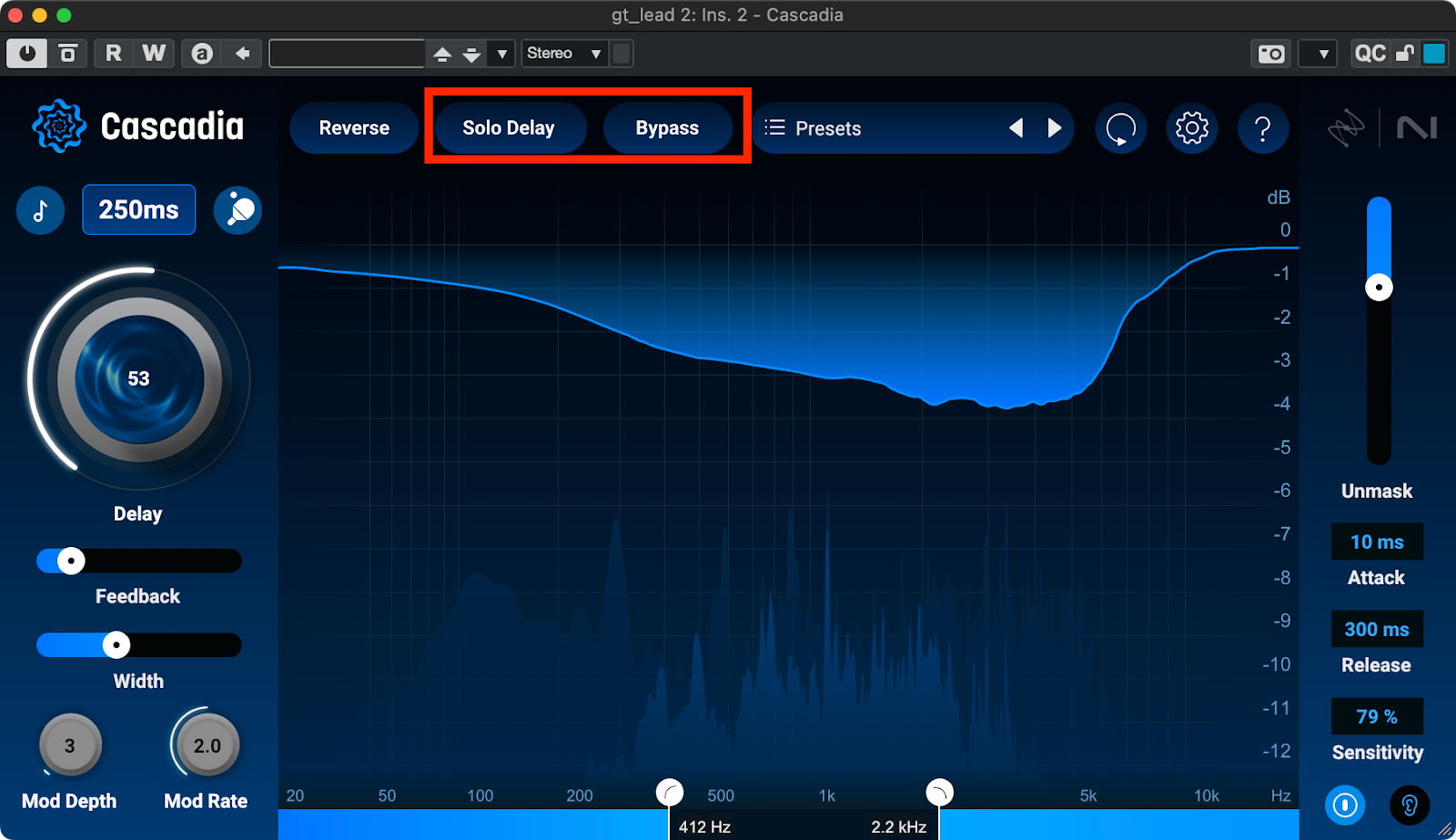Screen dimensions: 1456x840
Task: Open help with the question mark icon
Action: tap(1263, 128)
